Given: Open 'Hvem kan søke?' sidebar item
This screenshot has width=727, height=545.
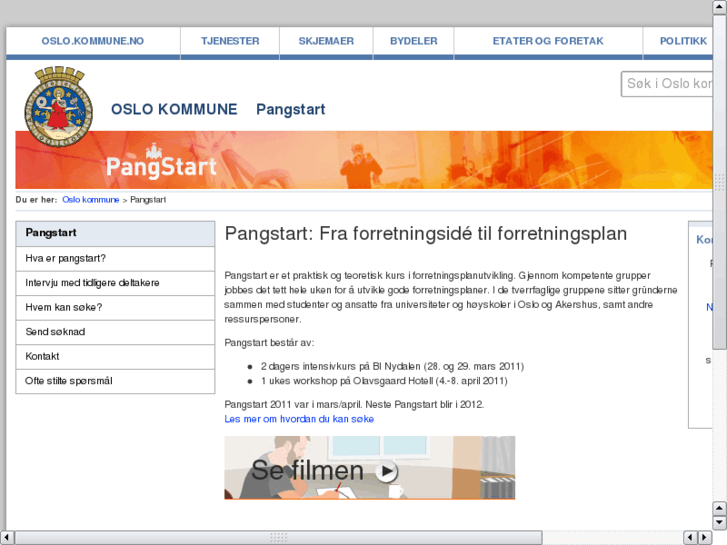Looking at the screenshot, I should point(115,308).
